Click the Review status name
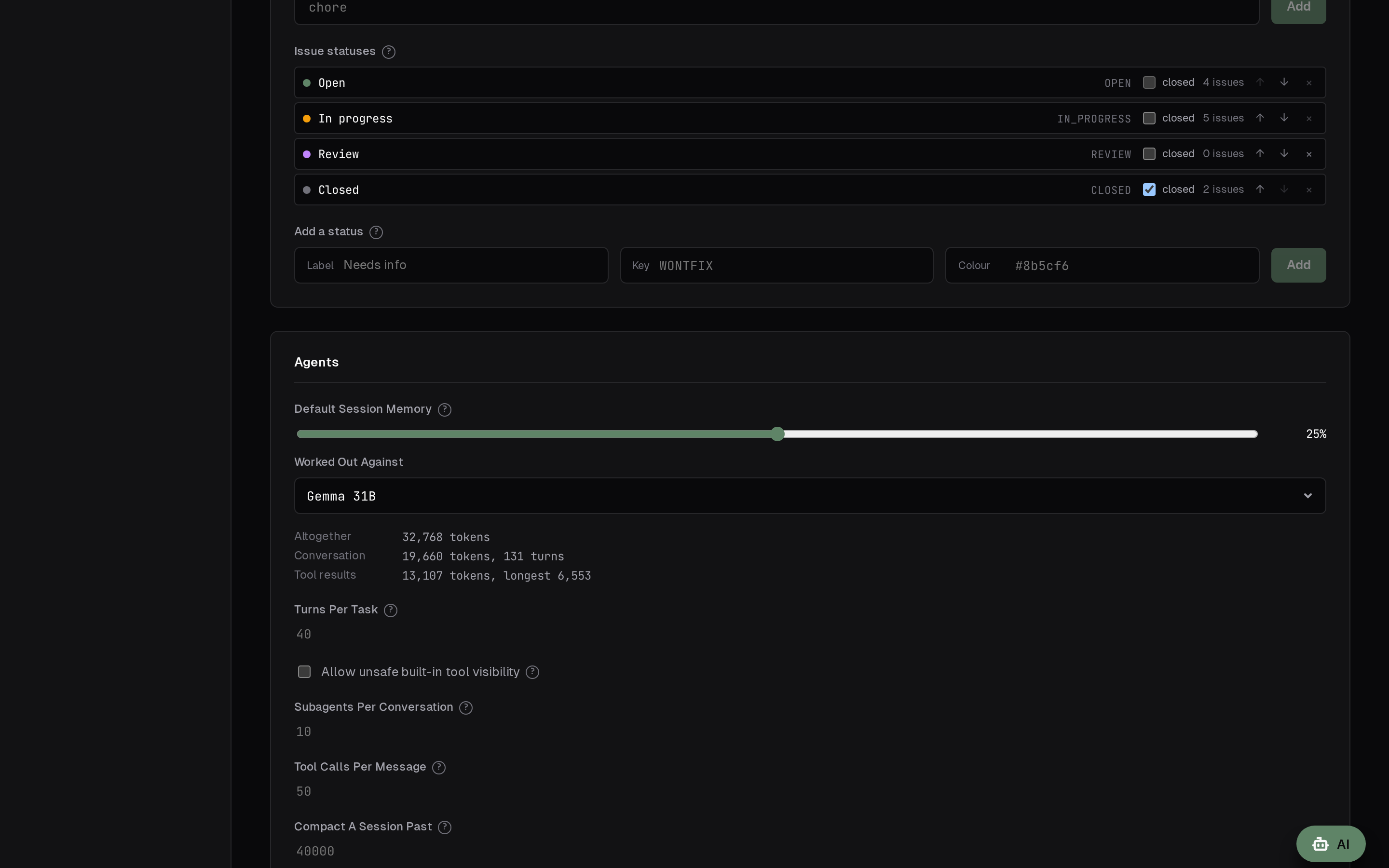 coord(339,154)
